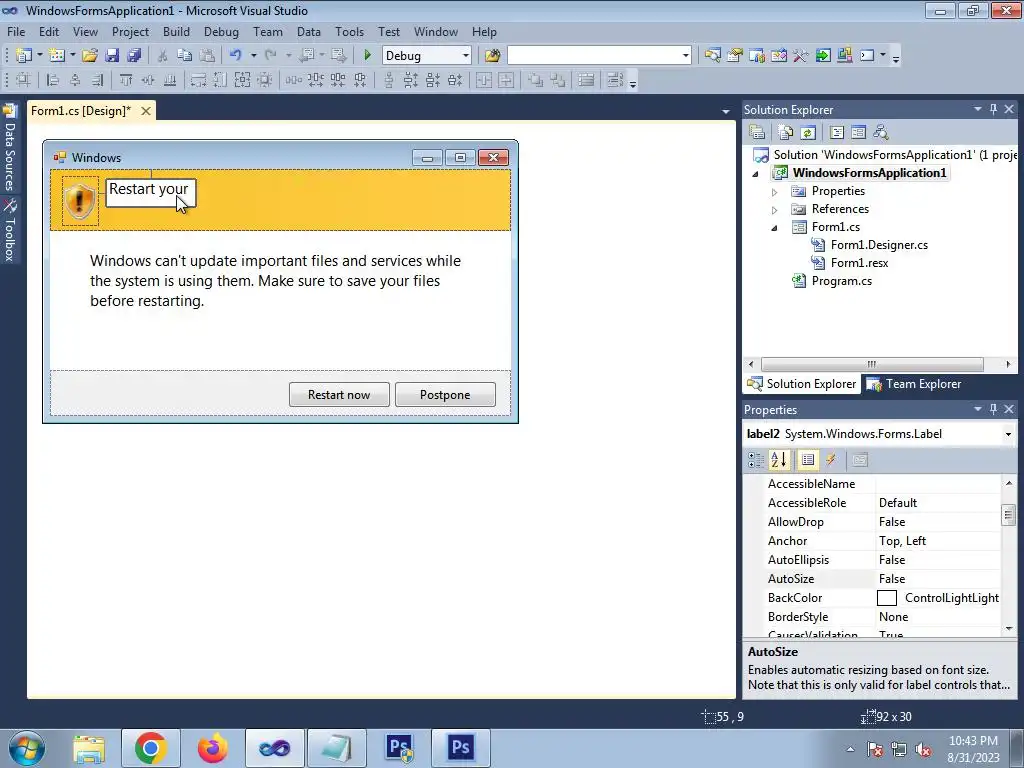Click the Solution Explorer horizontal scrollbar
Viewport: 1024px width, 768px height.
872,364
